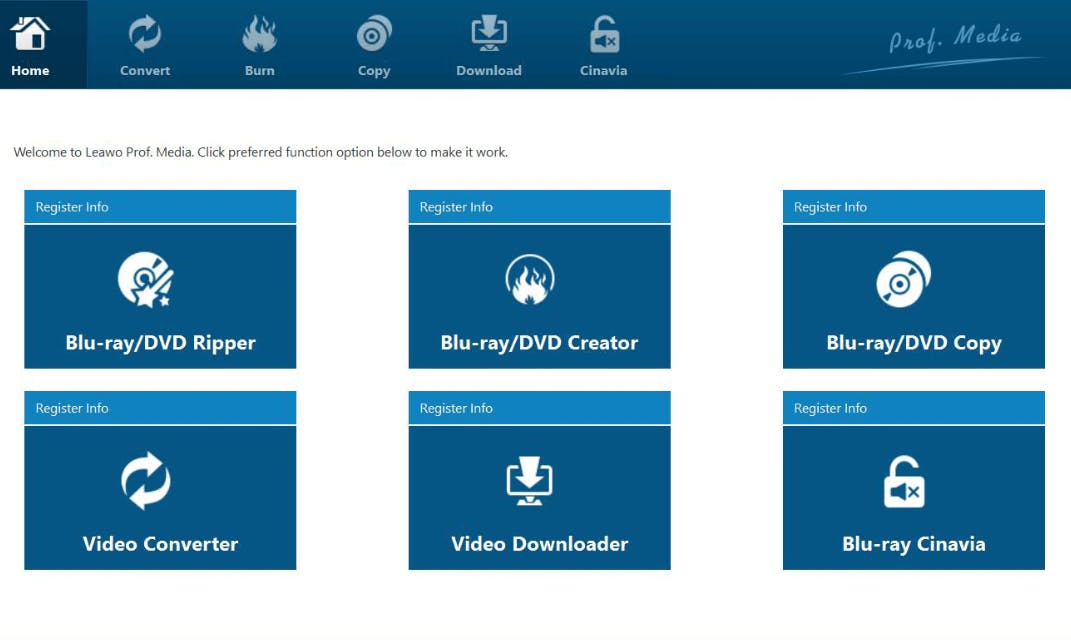Image resolution: width=1071 pixels, height=640 pixels.
Task: Switch to the Cinavia tab label
Action: [604, 70]
